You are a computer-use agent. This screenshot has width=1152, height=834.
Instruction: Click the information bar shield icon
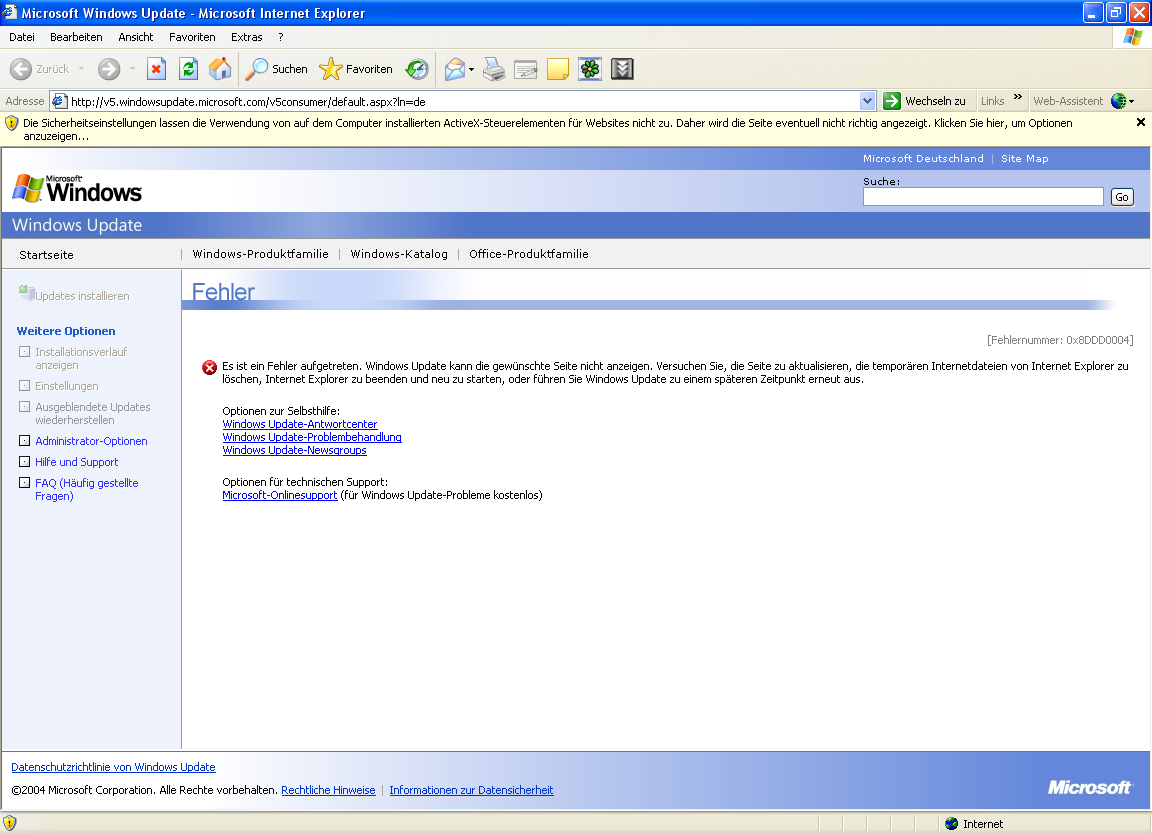point(11,123)
